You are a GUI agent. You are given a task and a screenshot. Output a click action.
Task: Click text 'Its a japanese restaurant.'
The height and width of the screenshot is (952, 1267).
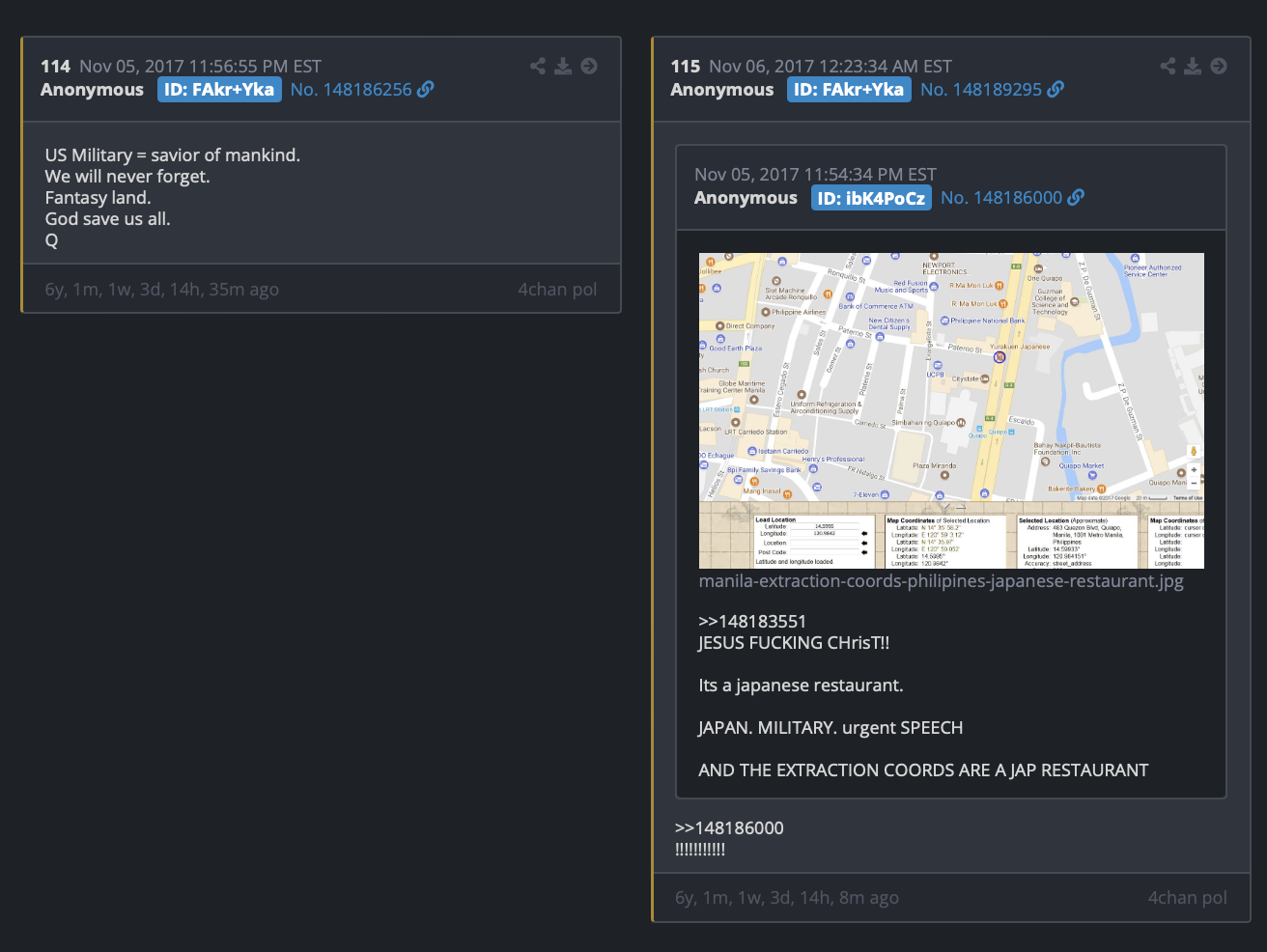tap(801, 686)
